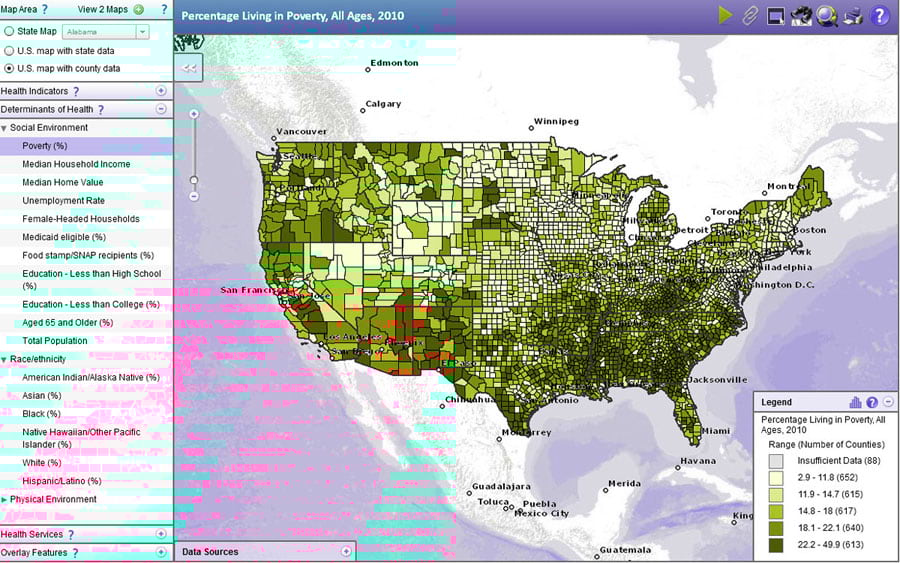Click far-right question mark in Map Area header
The height and width of the screenshot is (563, 900).
click(164, 9)
